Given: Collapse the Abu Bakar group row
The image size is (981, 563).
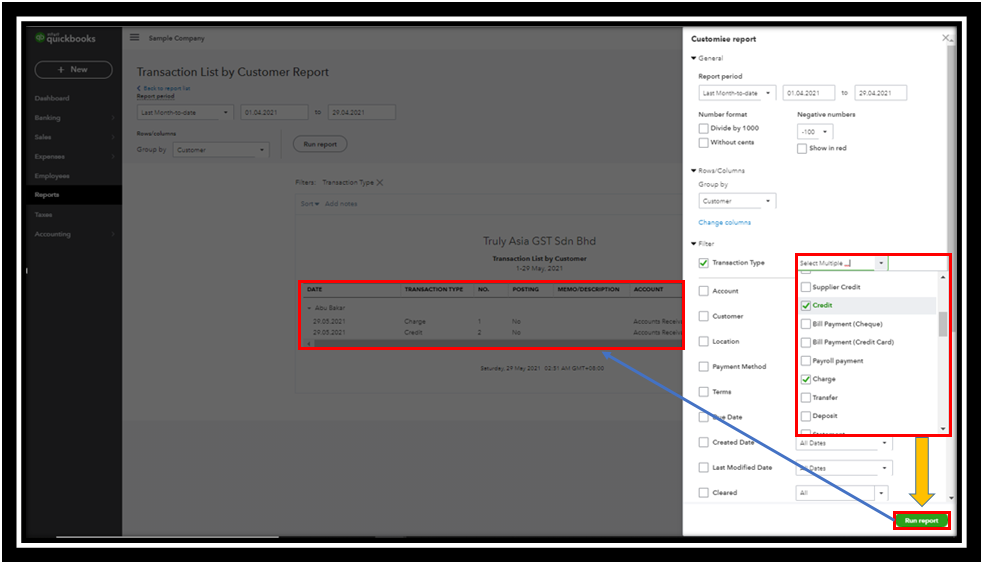Looking at the screenshot, I should (x=309, y=308).
